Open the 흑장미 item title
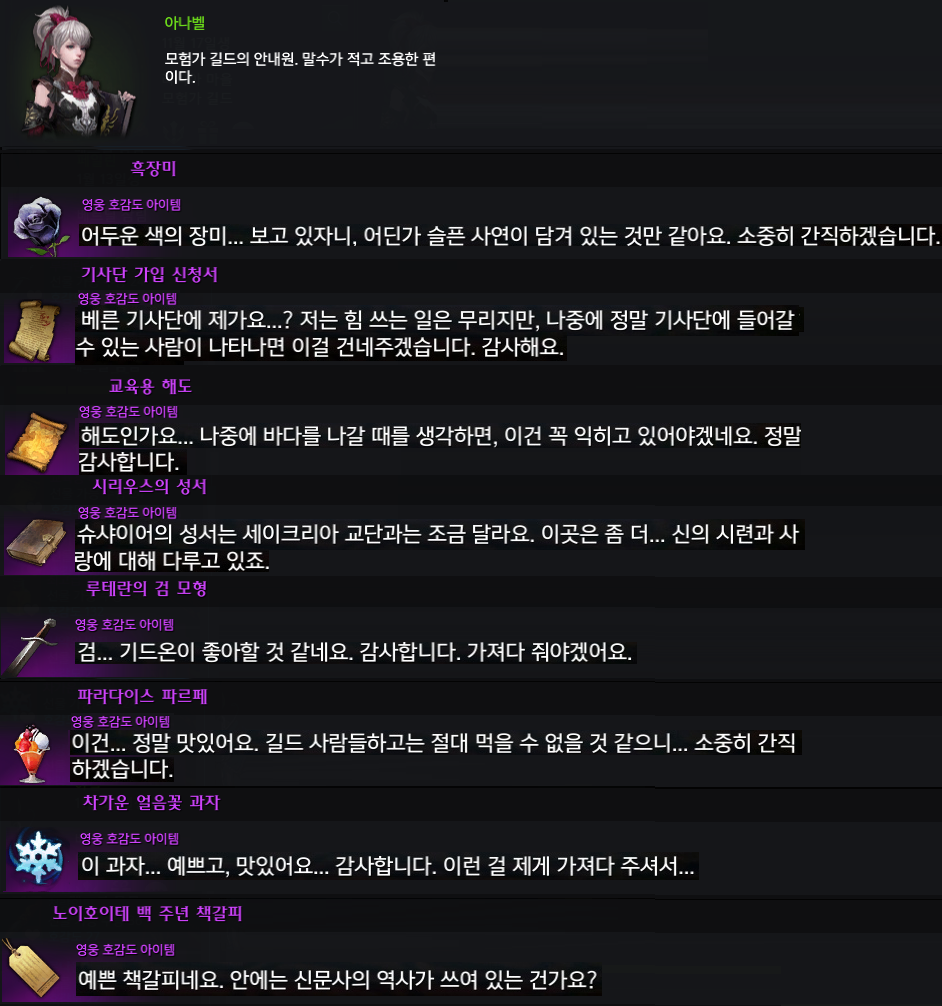Image resolution: width=942 pixels, height=1006 pixels. tap(153, 168)
